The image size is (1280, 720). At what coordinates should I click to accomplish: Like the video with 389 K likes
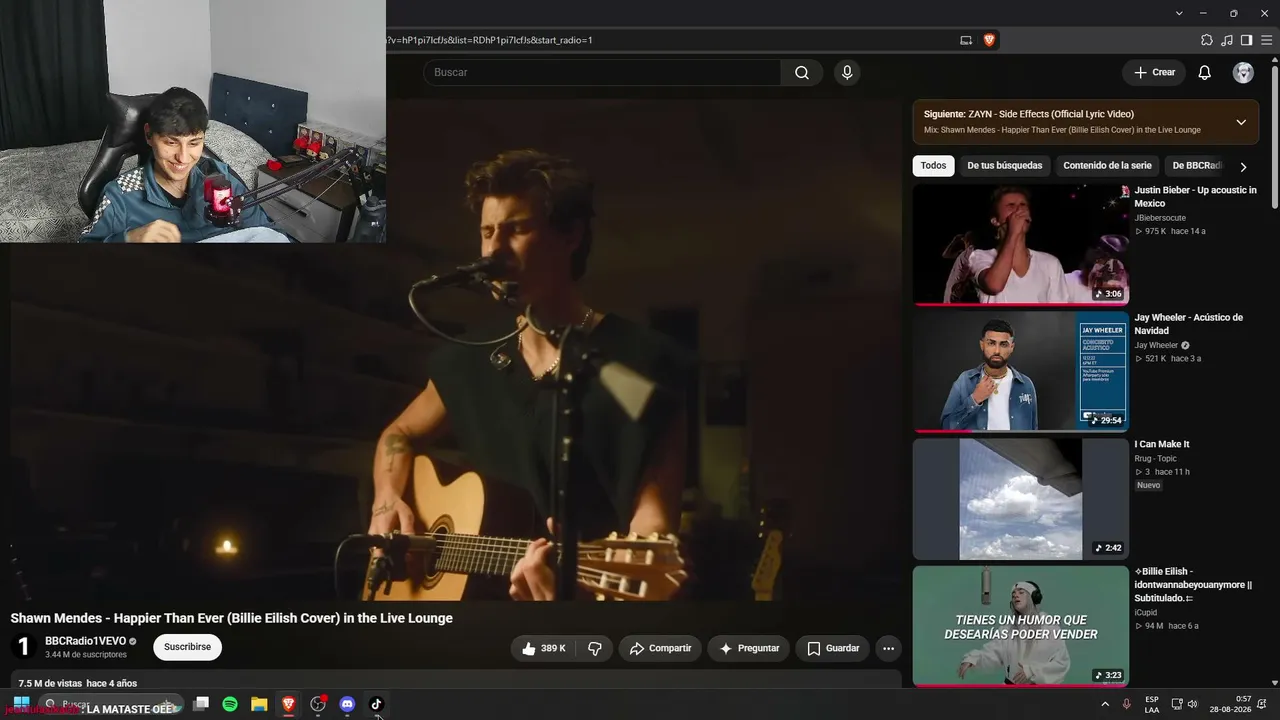coord(544,648)
